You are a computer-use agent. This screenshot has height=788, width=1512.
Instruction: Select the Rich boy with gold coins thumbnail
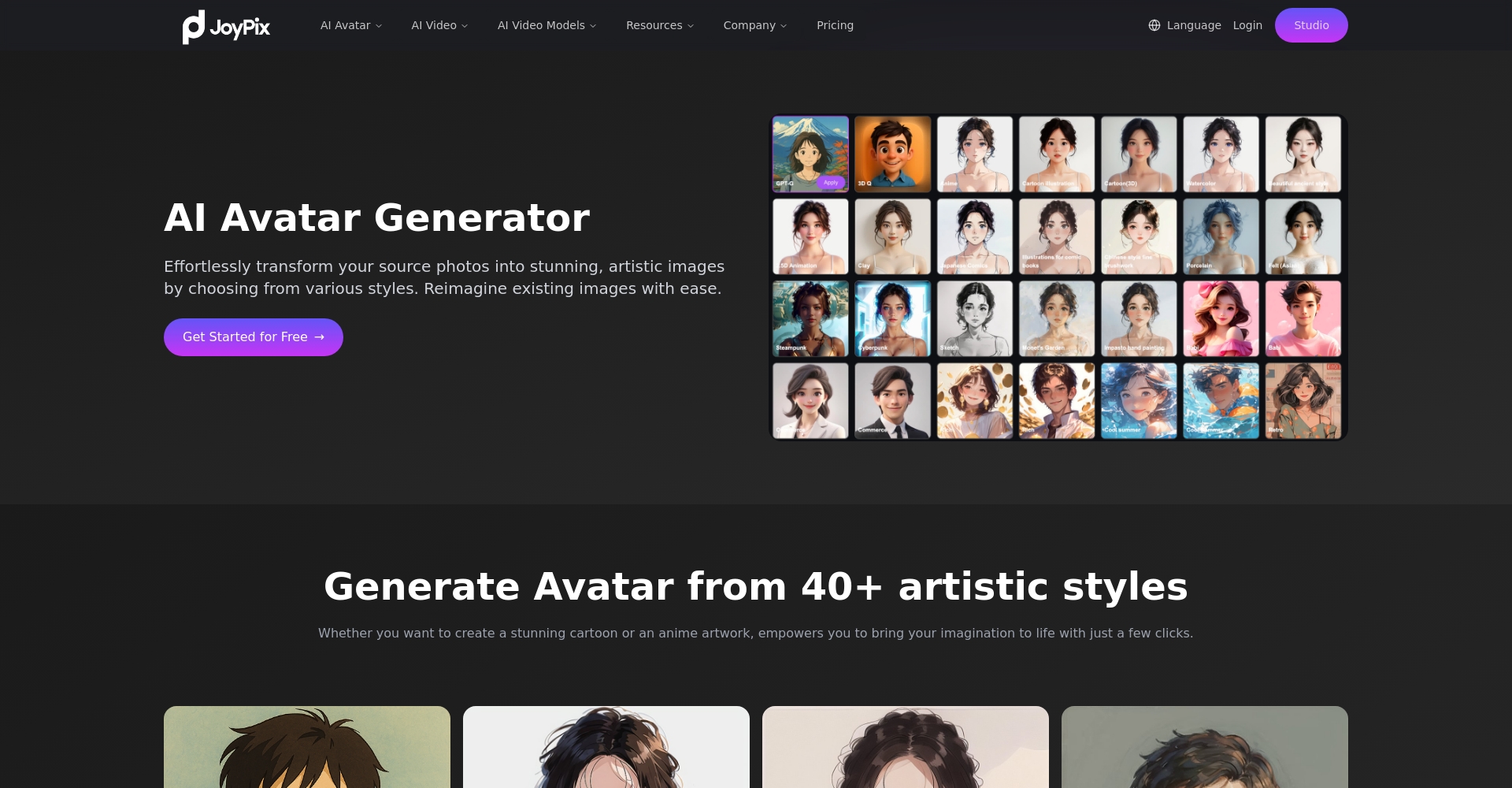[1057, 400]
